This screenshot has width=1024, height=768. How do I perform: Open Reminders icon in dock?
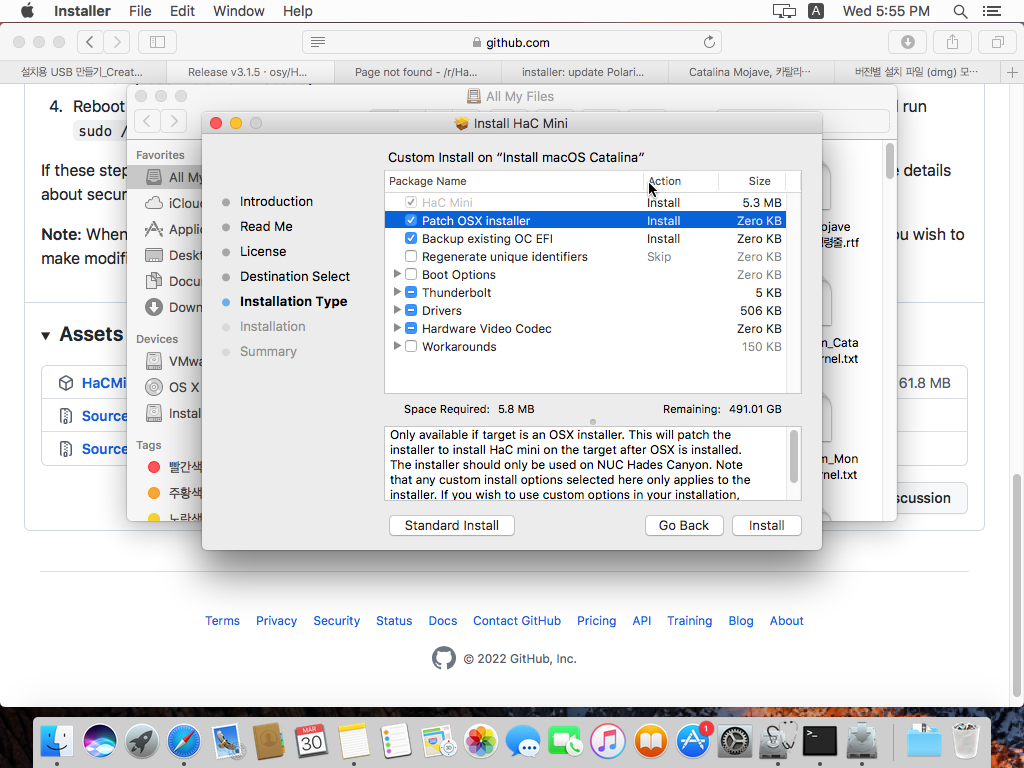tap(396, 741)
